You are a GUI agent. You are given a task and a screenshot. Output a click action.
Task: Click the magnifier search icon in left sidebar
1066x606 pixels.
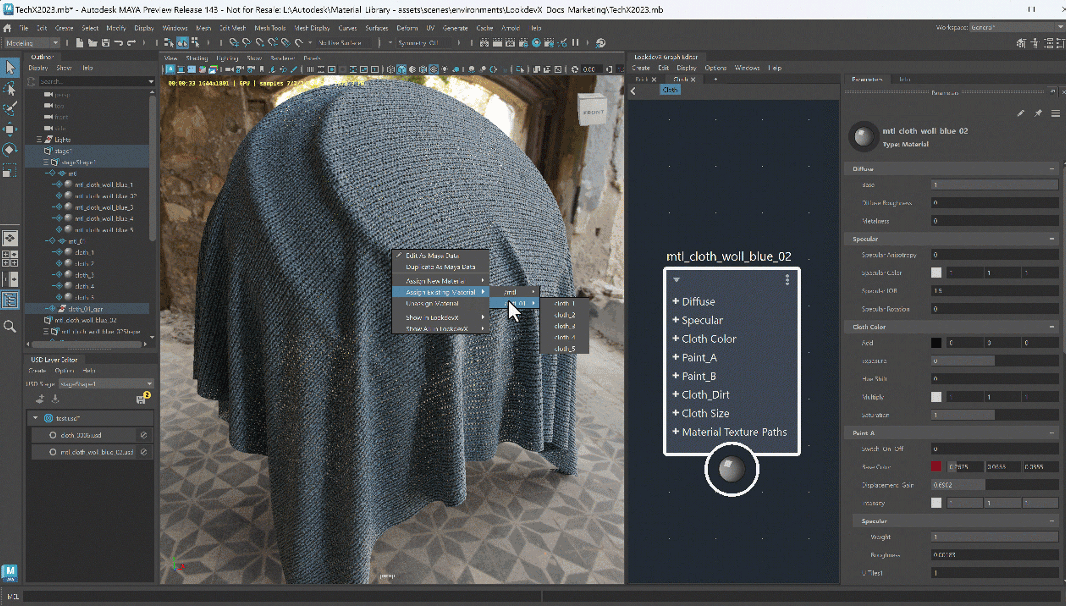tap(10, 326)
